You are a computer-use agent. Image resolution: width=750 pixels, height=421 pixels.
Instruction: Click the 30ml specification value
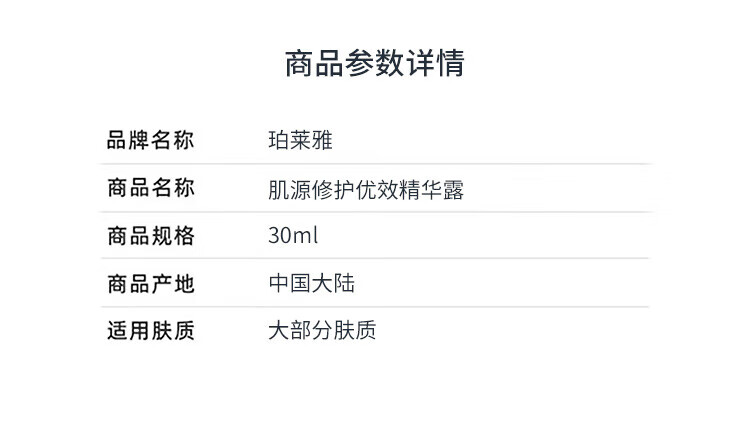(293, 237)
